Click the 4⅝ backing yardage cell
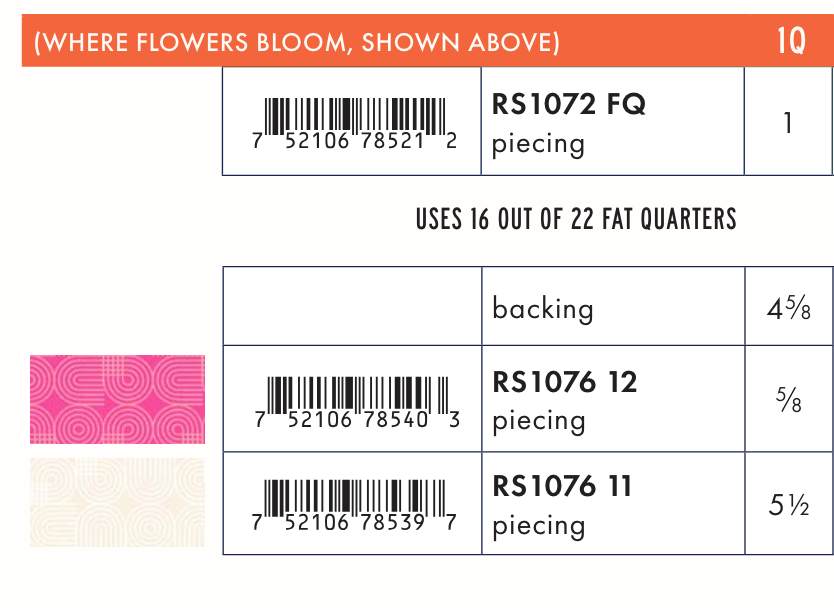 click(x=788, y=306)
